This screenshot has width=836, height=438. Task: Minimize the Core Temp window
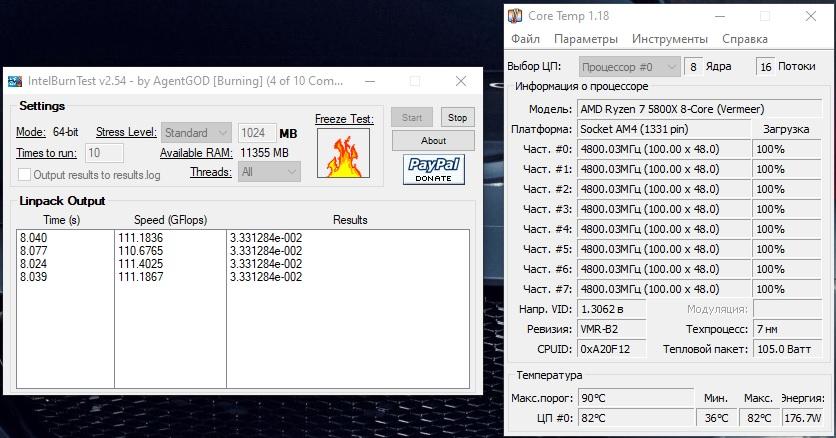pyautogui.click(x=720, y=16)
